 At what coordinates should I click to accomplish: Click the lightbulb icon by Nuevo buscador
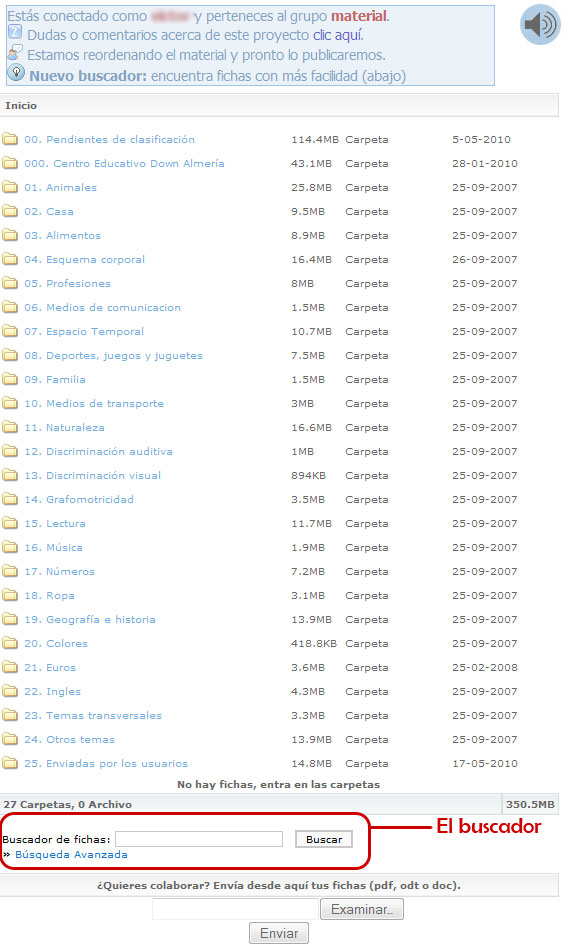coord(15,73)
